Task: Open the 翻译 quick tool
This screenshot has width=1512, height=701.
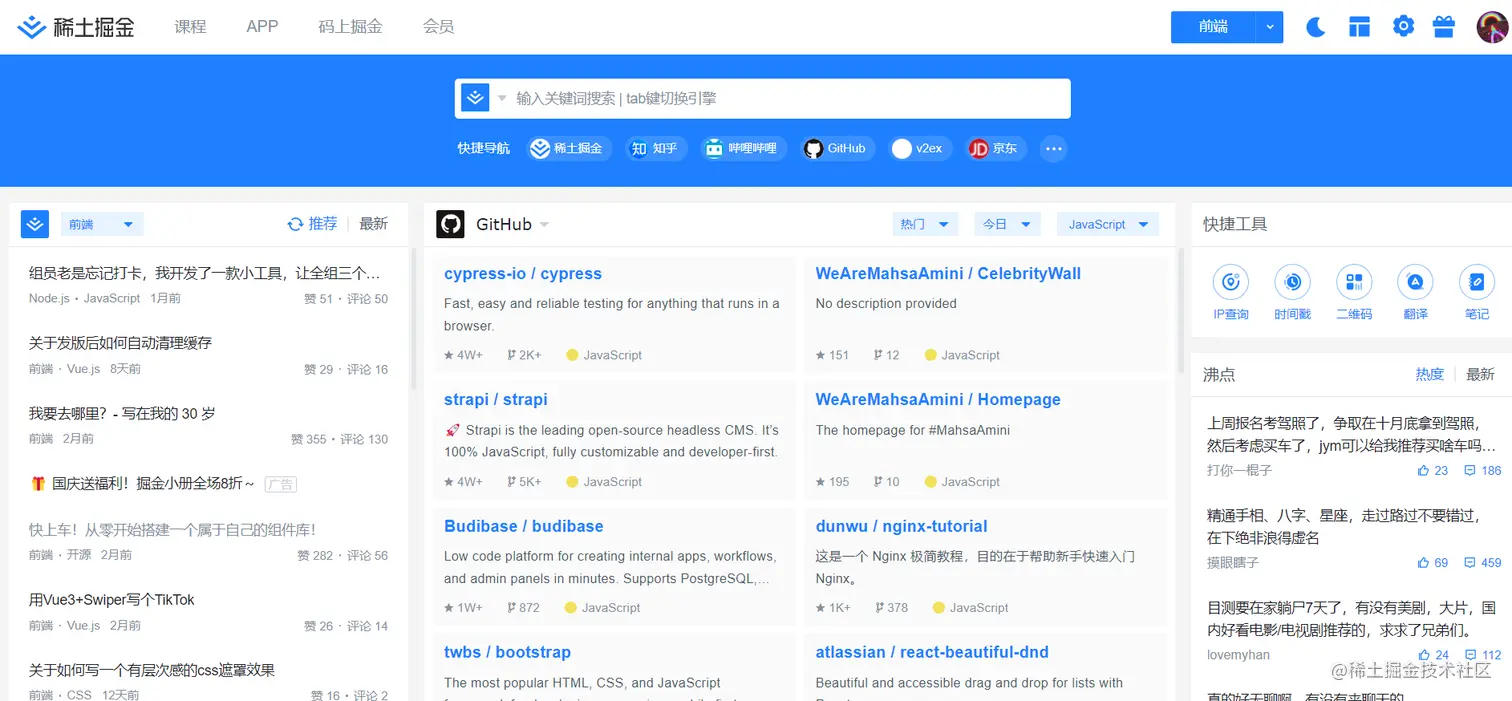Action: click(1415, 292)
